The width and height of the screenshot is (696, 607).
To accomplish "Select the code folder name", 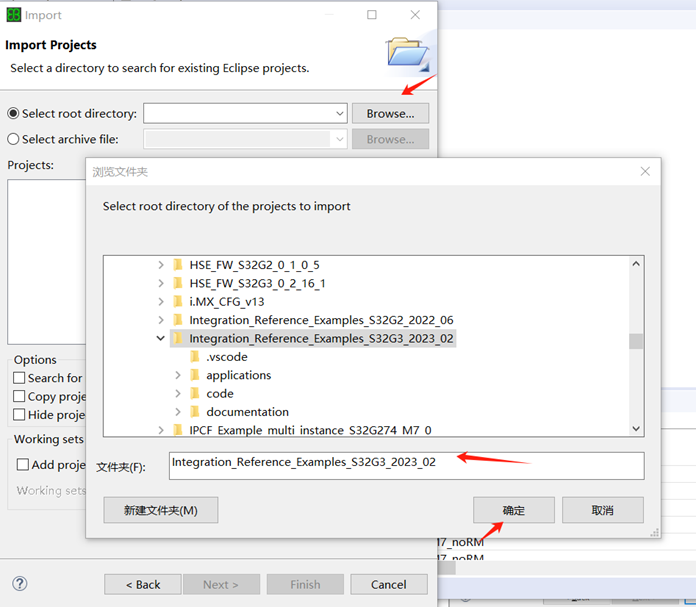I will coord(220,394).
